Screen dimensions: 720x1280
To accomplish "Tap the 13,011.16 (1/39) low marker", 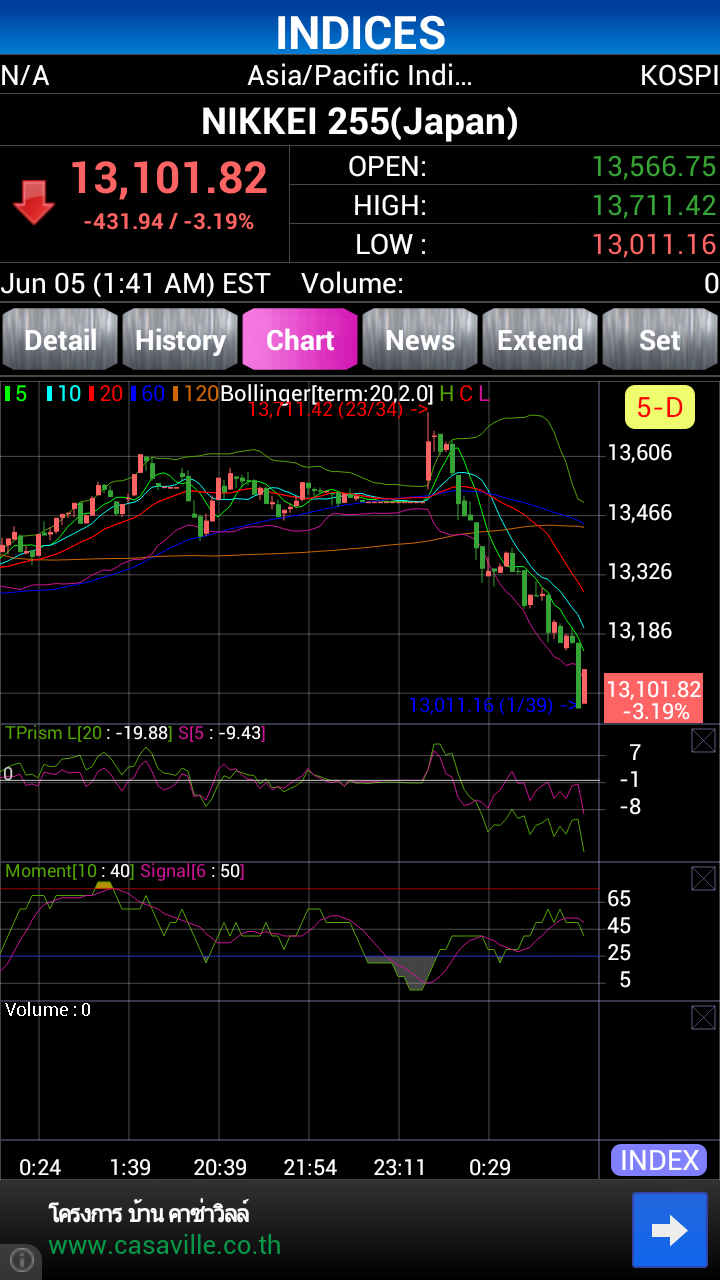I will (x=493, y=705).
